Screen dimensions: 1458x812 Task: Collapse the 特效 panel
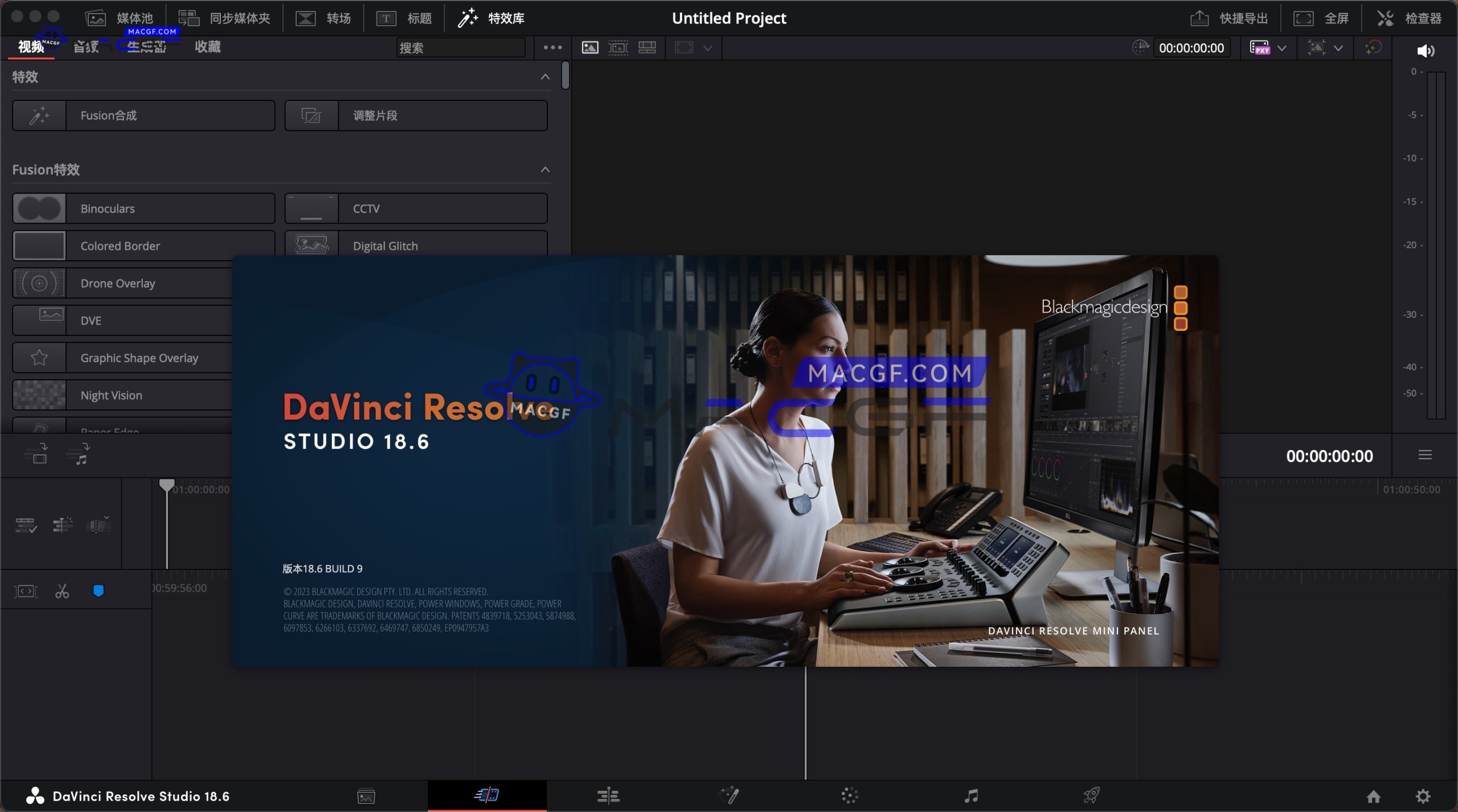(545, 77)
